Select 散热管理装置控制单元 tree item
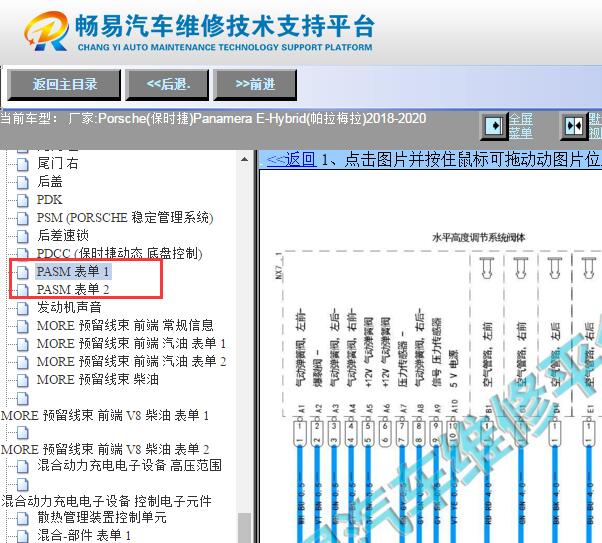The image size is (602, 543). tap(102, 517)
